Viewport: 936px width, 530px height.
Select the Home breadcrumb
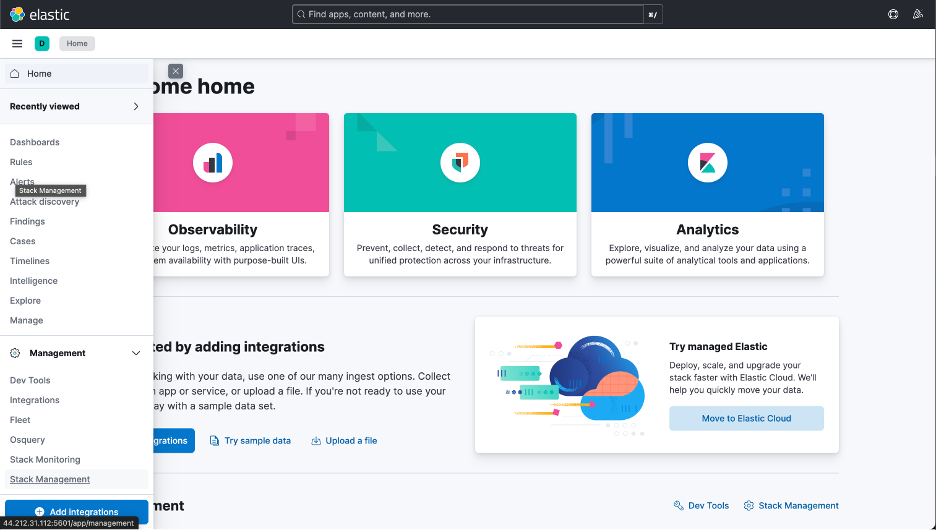coord(77,44)
